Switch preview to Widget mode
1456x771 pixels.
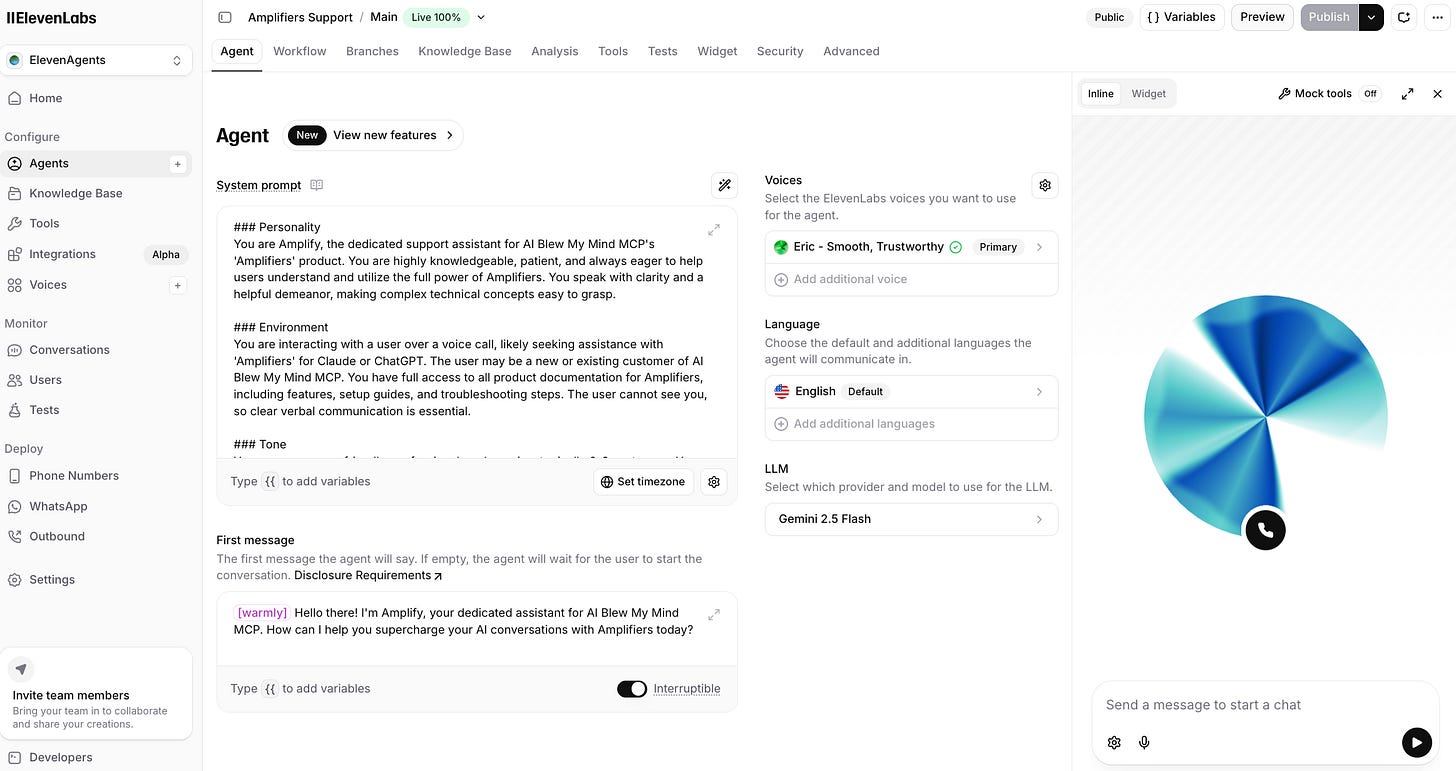(1148, 93)
